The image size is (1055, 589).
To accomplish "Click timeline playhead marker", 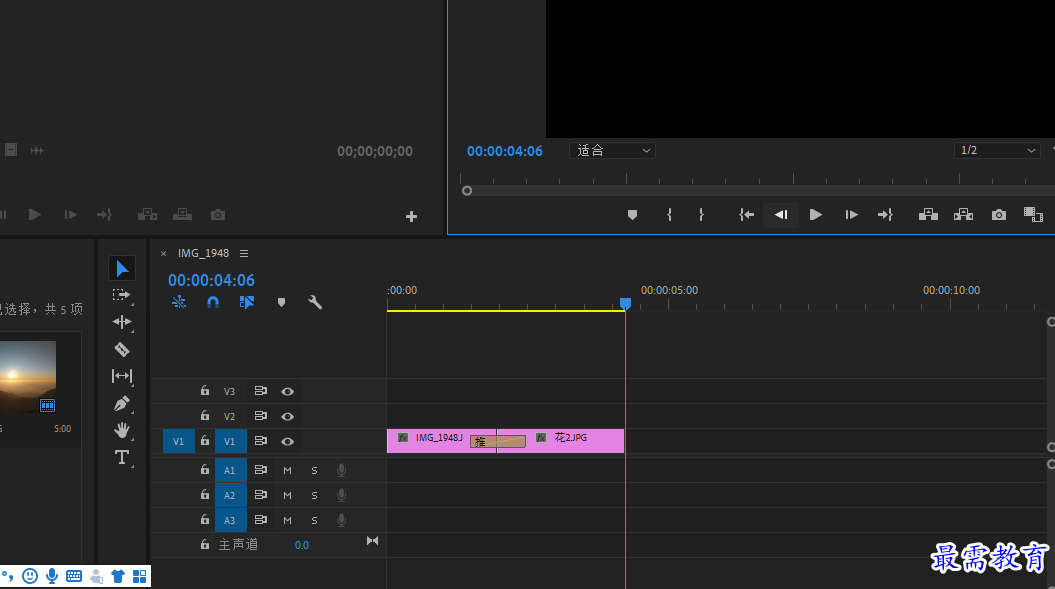I will tap(625, 304).
